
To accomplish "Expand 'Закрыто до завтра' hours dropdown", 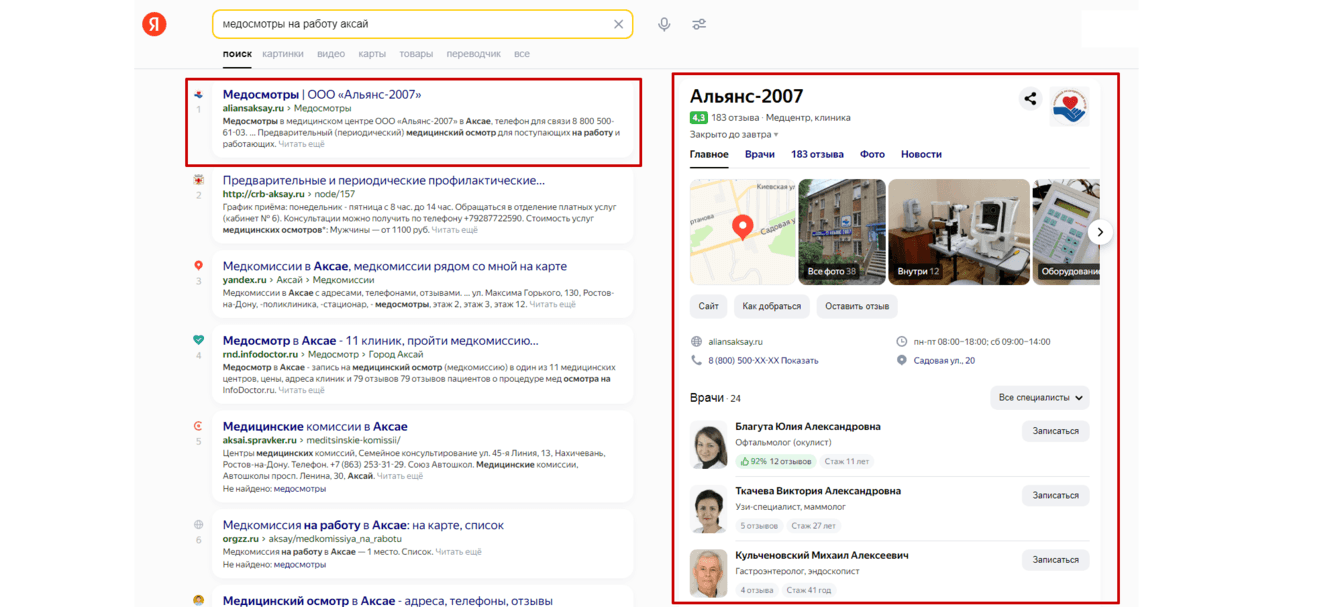I will pos(734,134).
